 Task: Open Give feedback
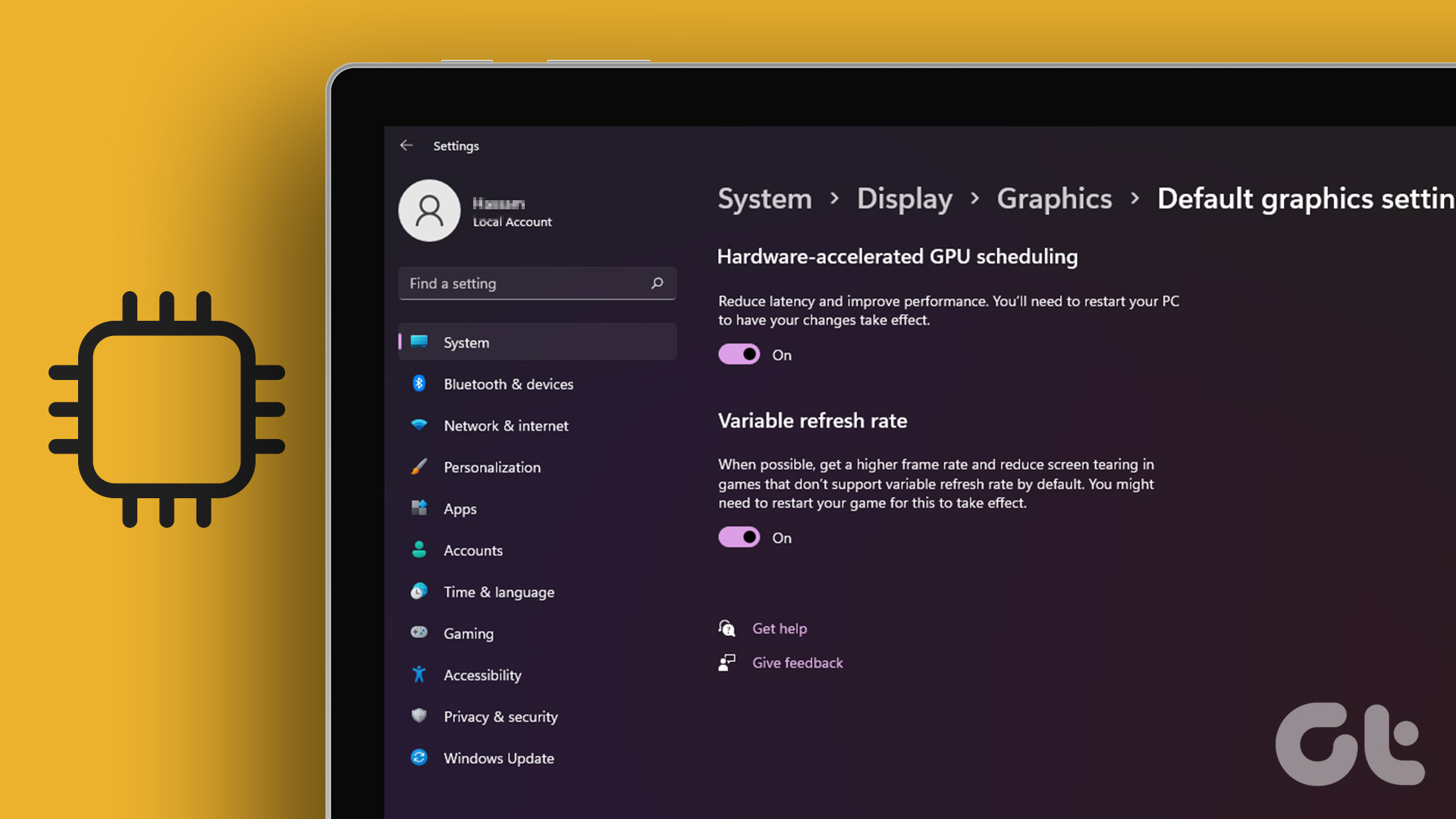pyautogui.click(x=797, y=663)
